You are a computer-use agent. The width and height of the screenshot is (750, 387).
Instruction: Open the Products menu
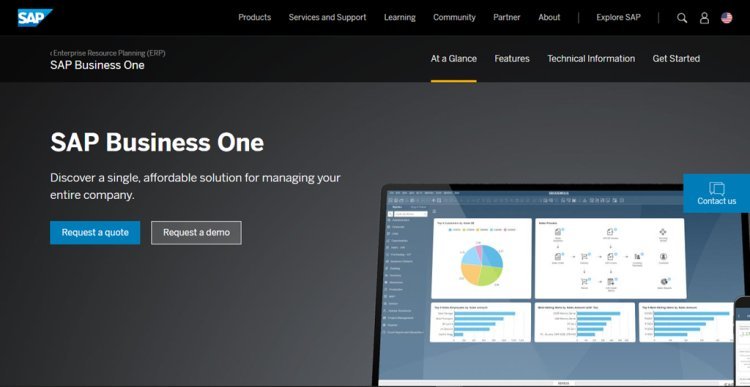[x=254, y=17]
